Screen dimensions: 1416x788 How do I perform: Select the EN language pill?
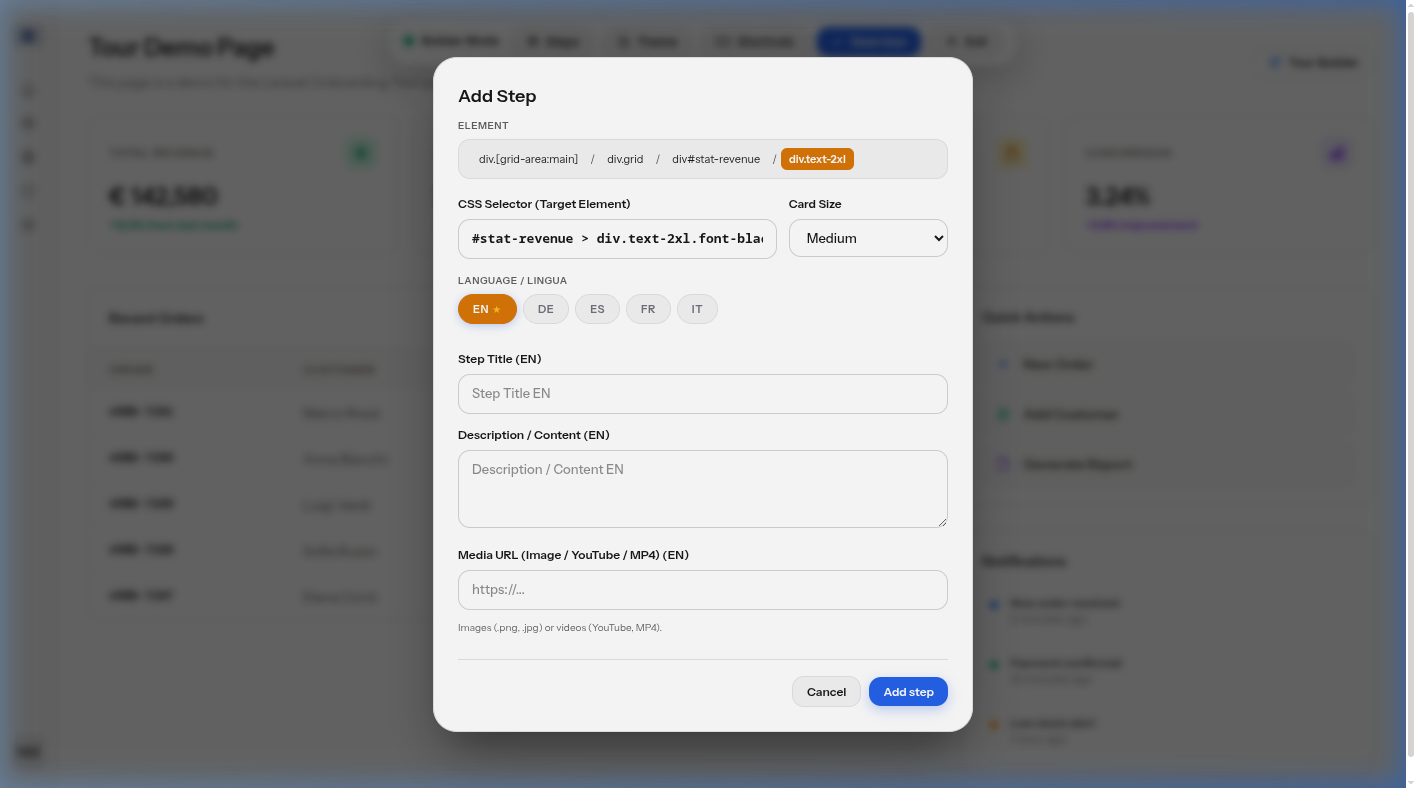click(x=487, y=309)
